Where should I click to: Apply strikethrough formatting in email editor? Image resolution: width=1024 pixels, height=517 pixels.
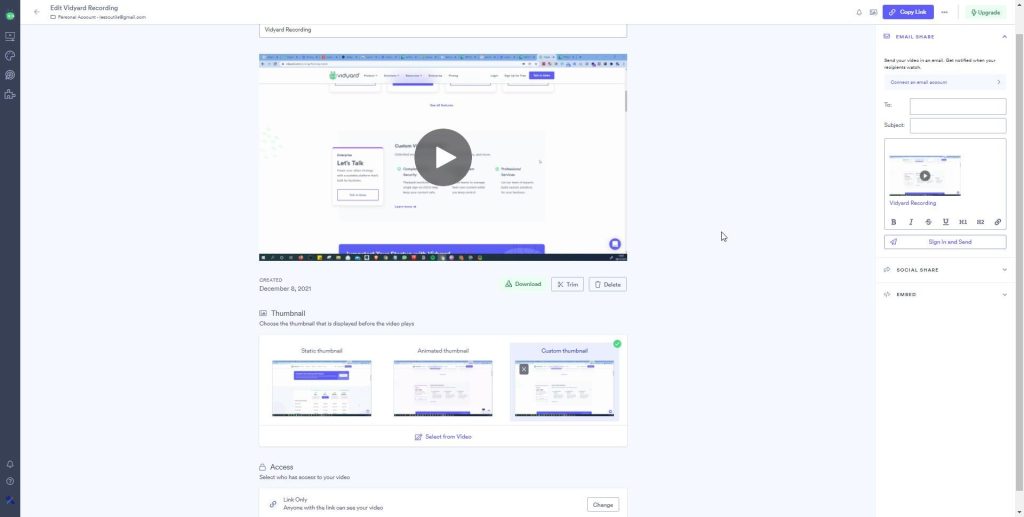click(x=928, y=222)
